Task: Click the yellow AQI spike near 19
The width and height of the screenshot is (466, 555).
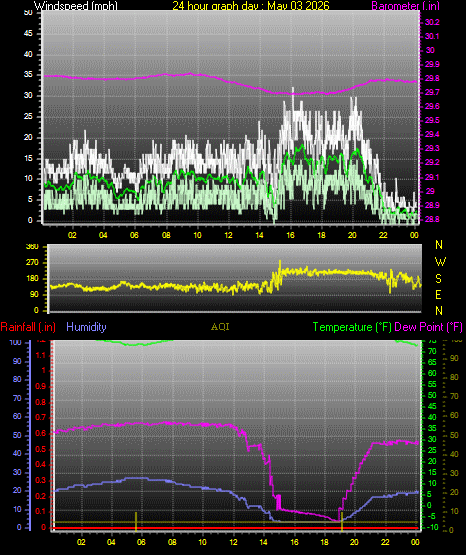Action: pos(342,521)
